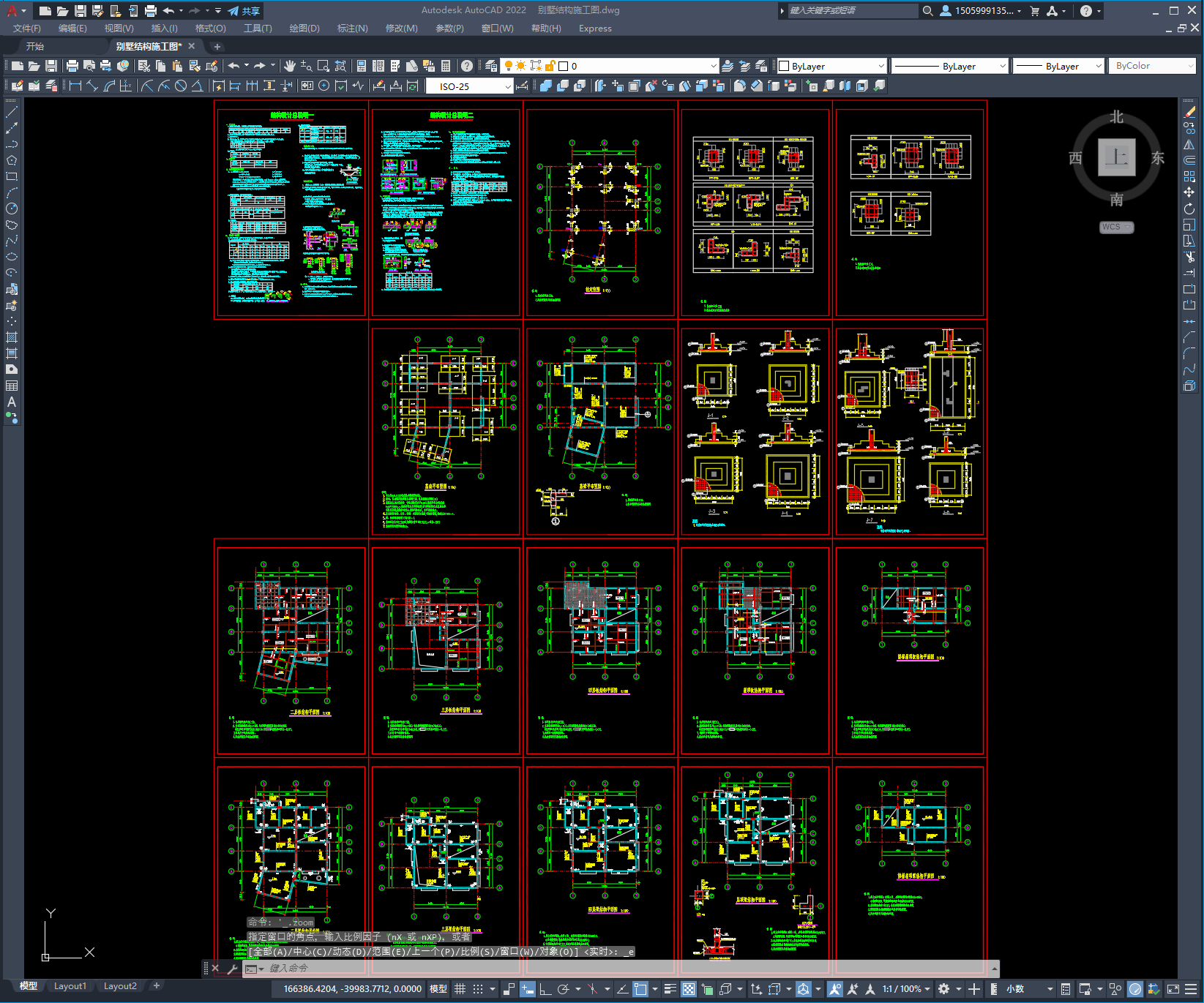Toggle the drawing grid display
The image size is (1204, 1003).
(x=460, y=989)
